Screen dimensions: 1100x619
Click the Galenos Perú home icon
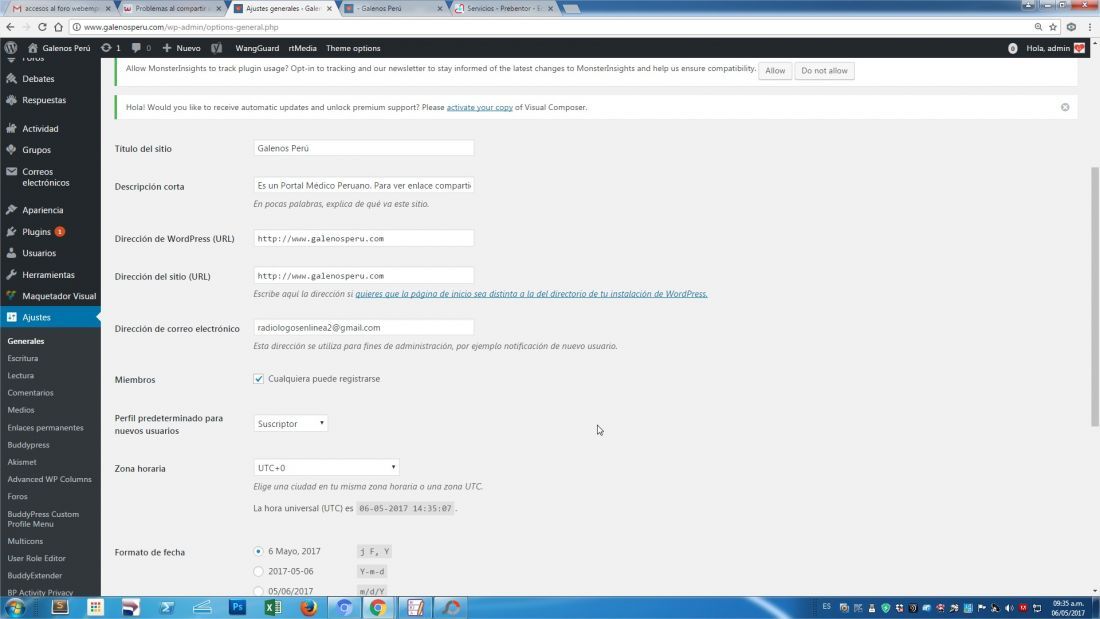(x=32, y=48)
